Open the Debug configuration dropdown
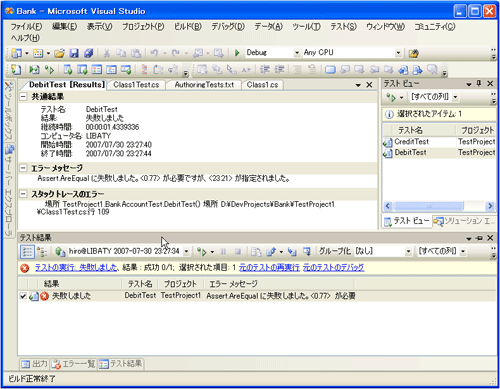Screen dimensions: 500x389 (x=297, y=53)
